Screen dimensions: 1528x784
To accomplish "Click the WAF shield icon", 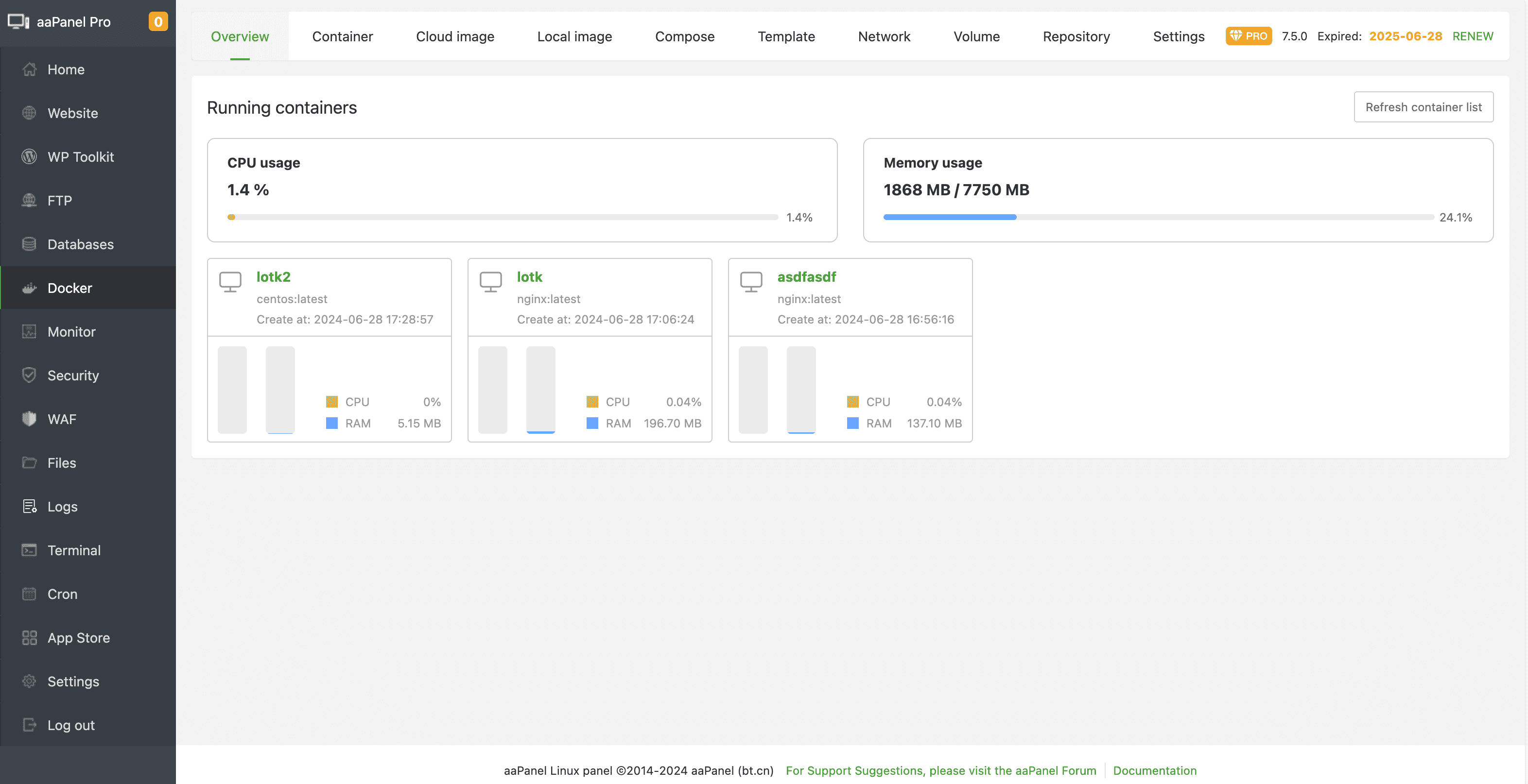I will pyautogui.click(x=29, y=419).
